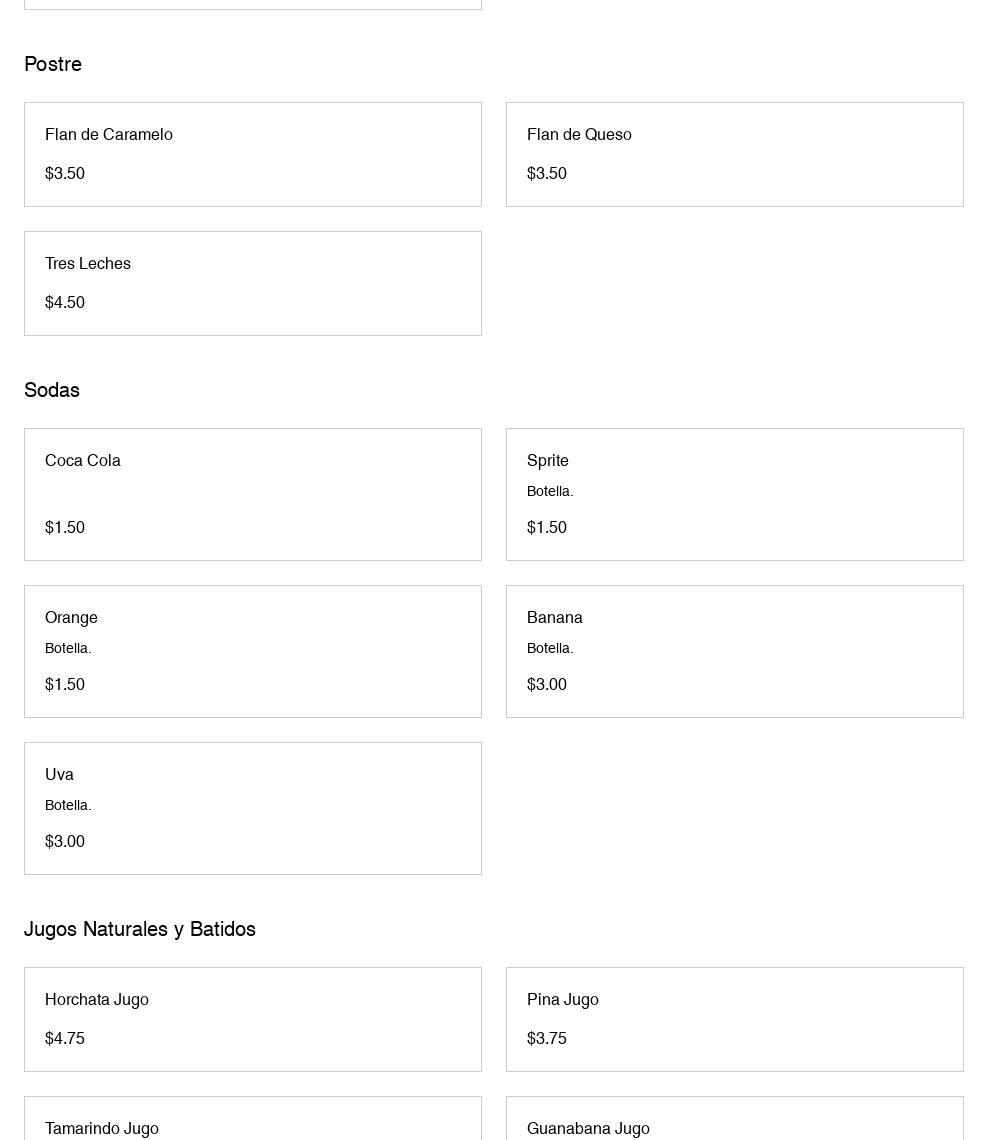
Task: Click the Jugos Naturales y Batidos heading
Action: coord(140,929)
